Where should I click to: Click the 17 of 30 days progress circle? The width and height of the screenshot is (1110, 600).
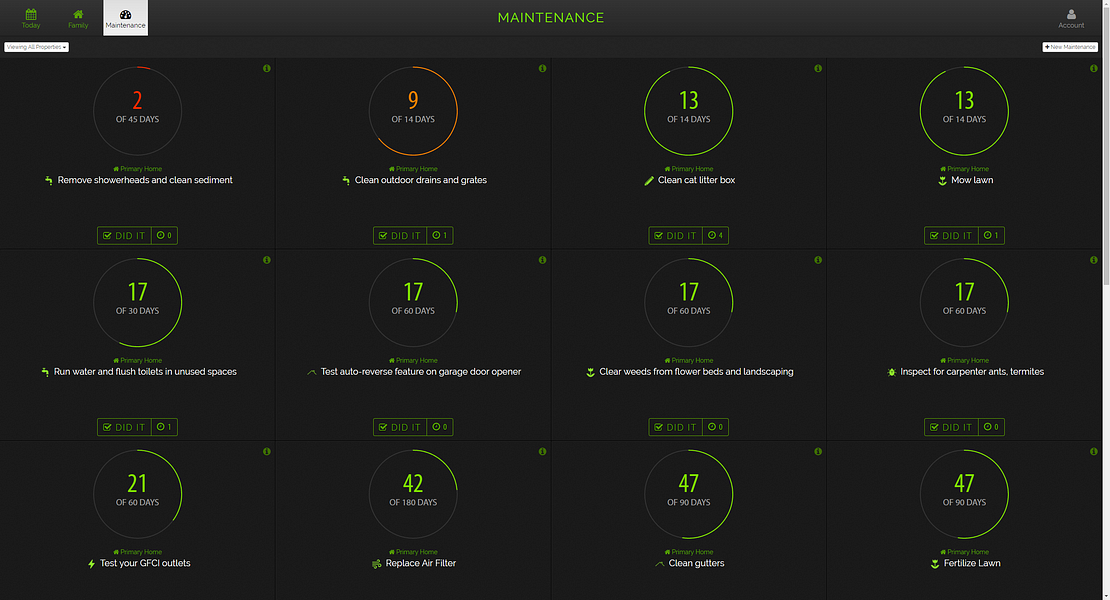pyautogui.click(x=137, y=303)
